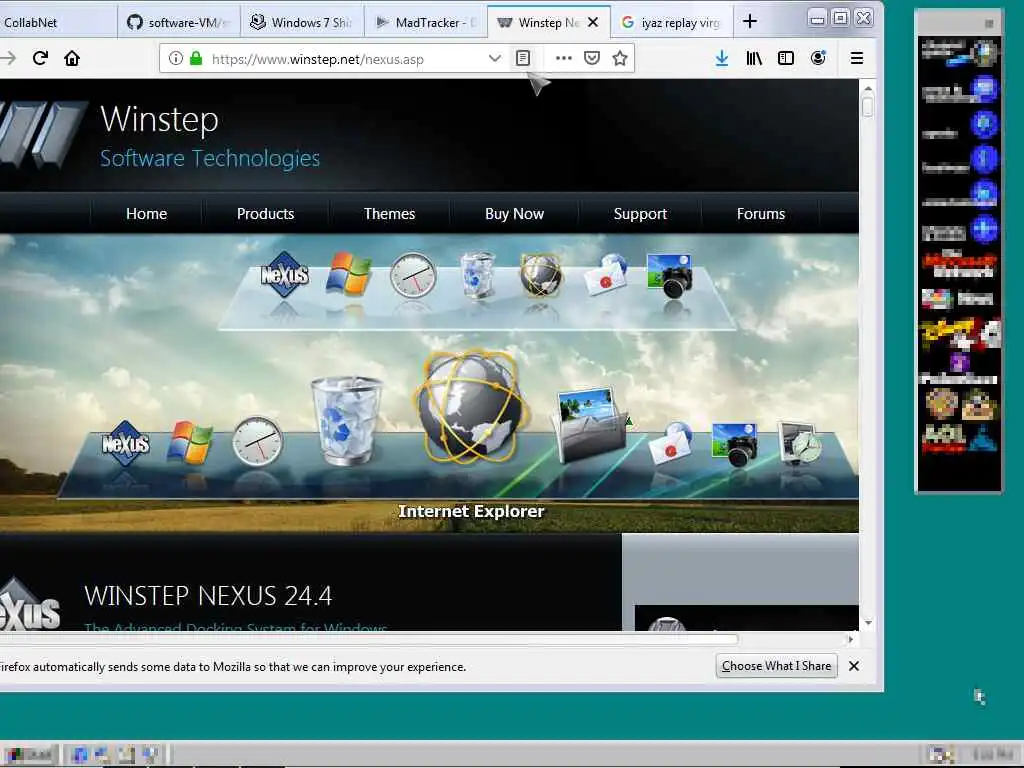Click the system tray icon on taskbar
The image size is (1024, 768).
click(941, 754)
